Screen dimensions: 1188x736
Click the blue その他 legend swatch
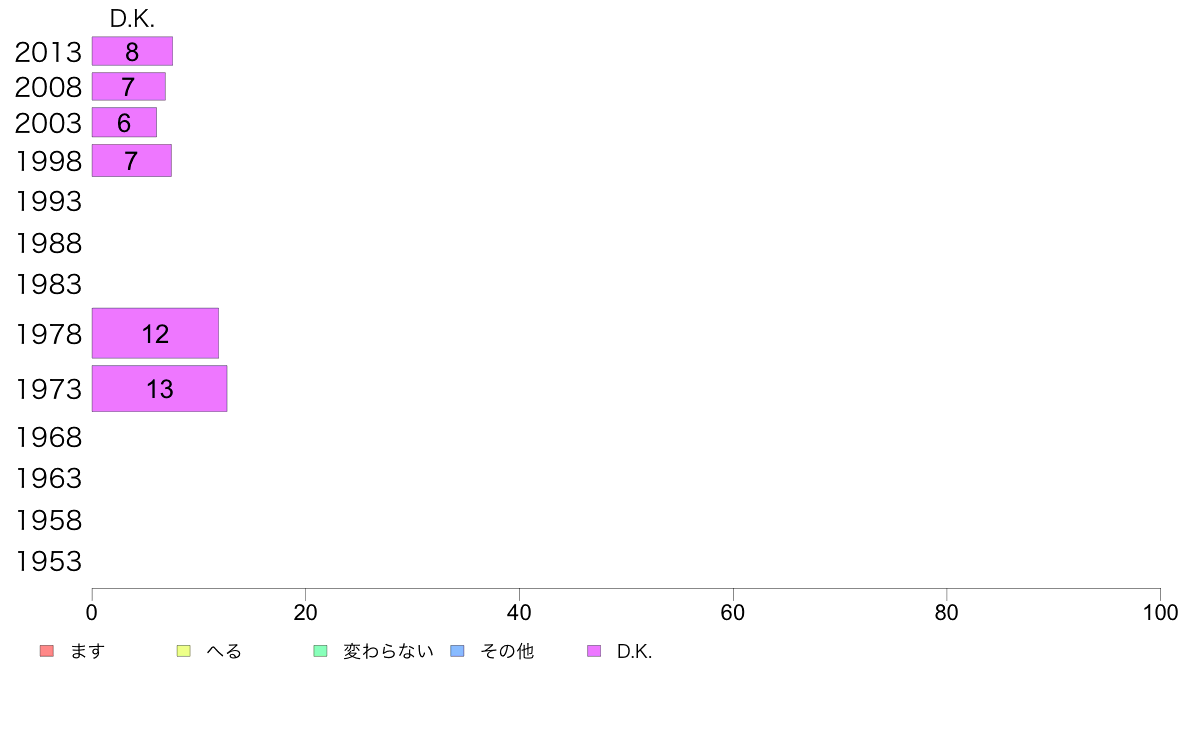pos(458,651)
